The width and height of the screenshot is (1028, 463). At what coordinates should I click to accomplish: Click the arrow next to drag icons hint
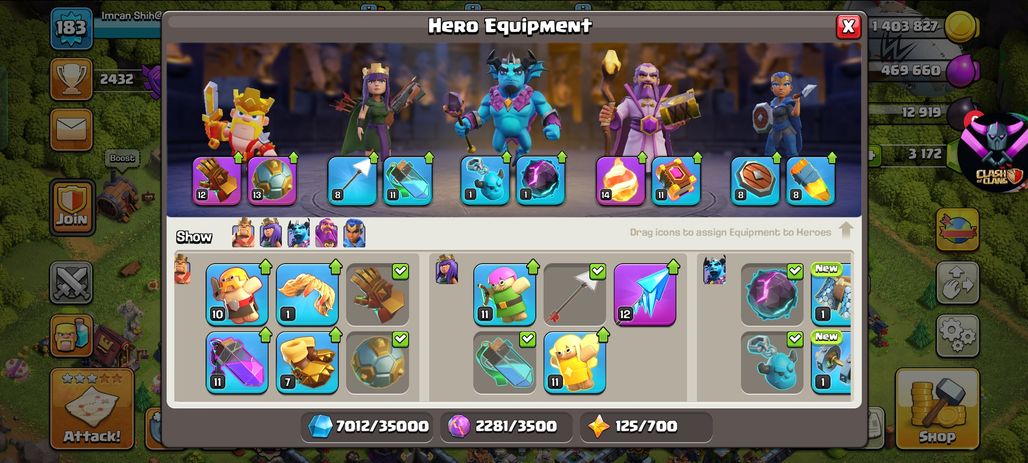pyautogui.click(x=846, y=231)
